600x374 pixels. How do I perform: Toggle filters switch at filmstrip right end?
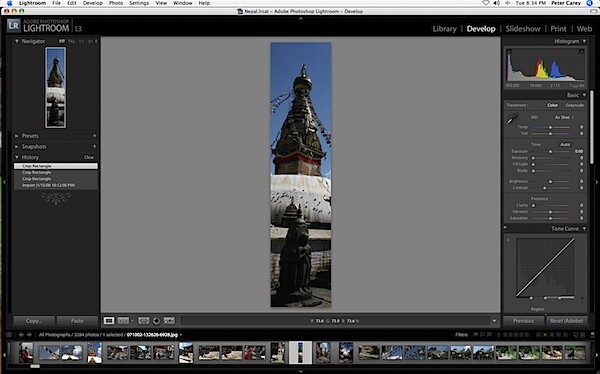(592, 335)
